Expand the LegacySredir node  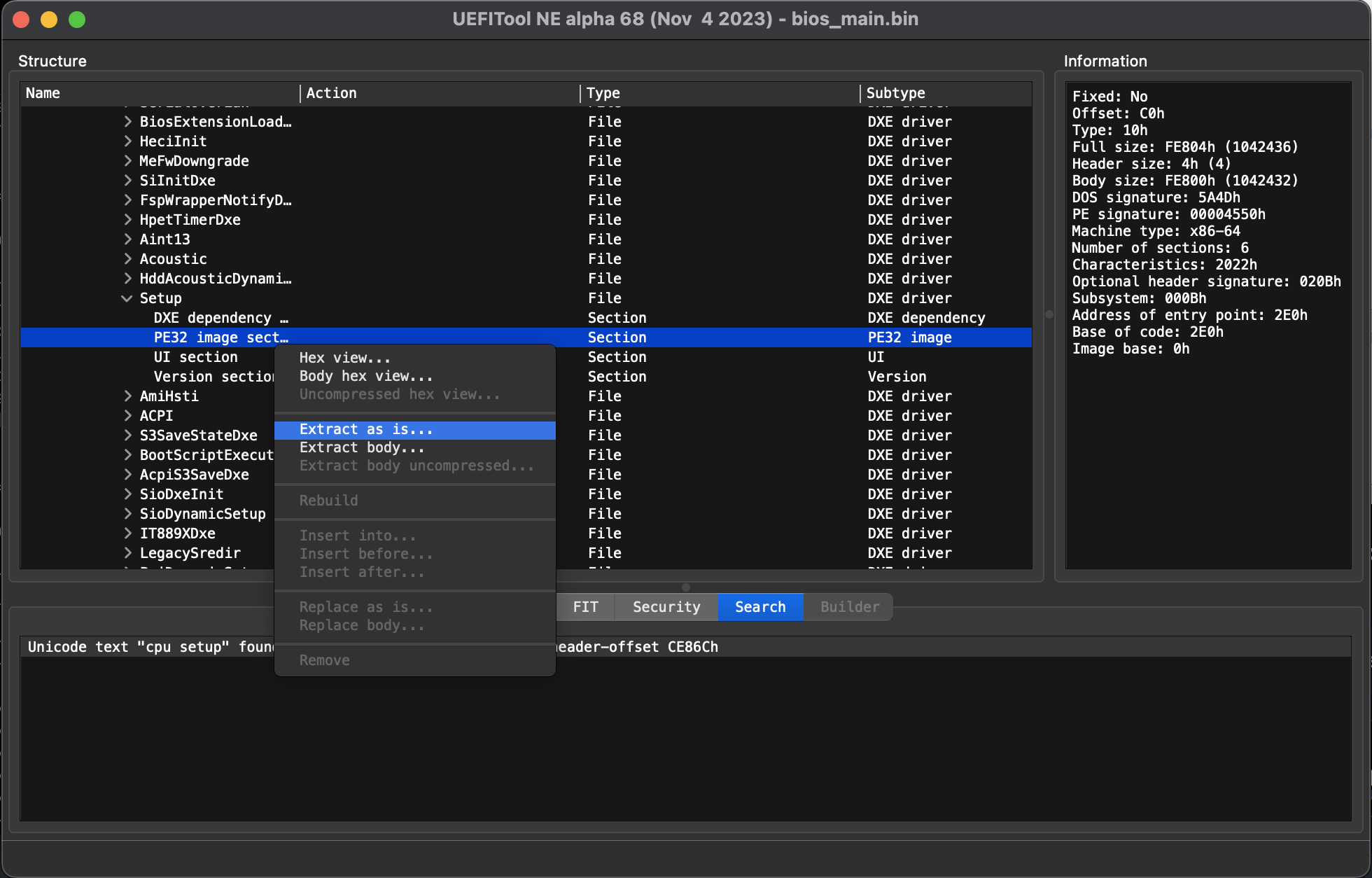[x=127, y=553]
